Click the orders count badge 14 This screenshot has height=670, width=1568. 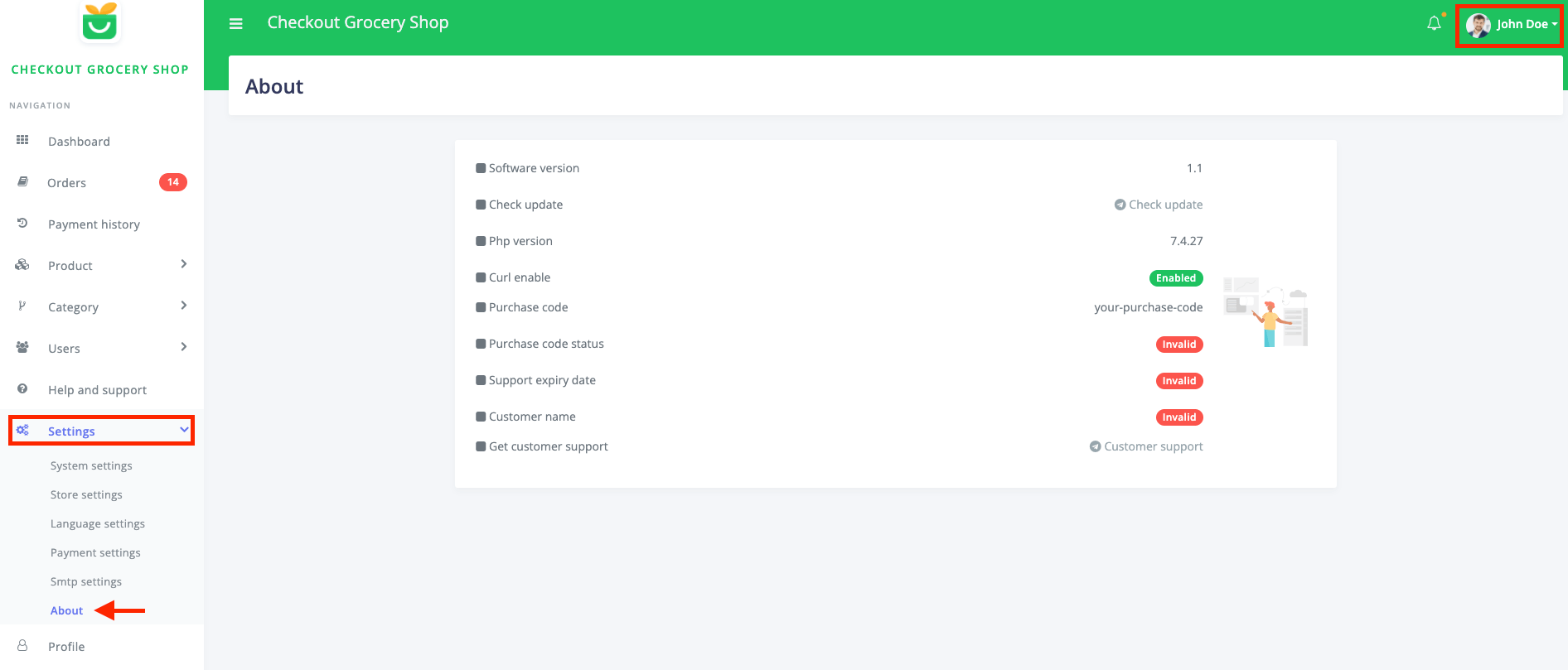pyautogui.click(x=173, y=182)
